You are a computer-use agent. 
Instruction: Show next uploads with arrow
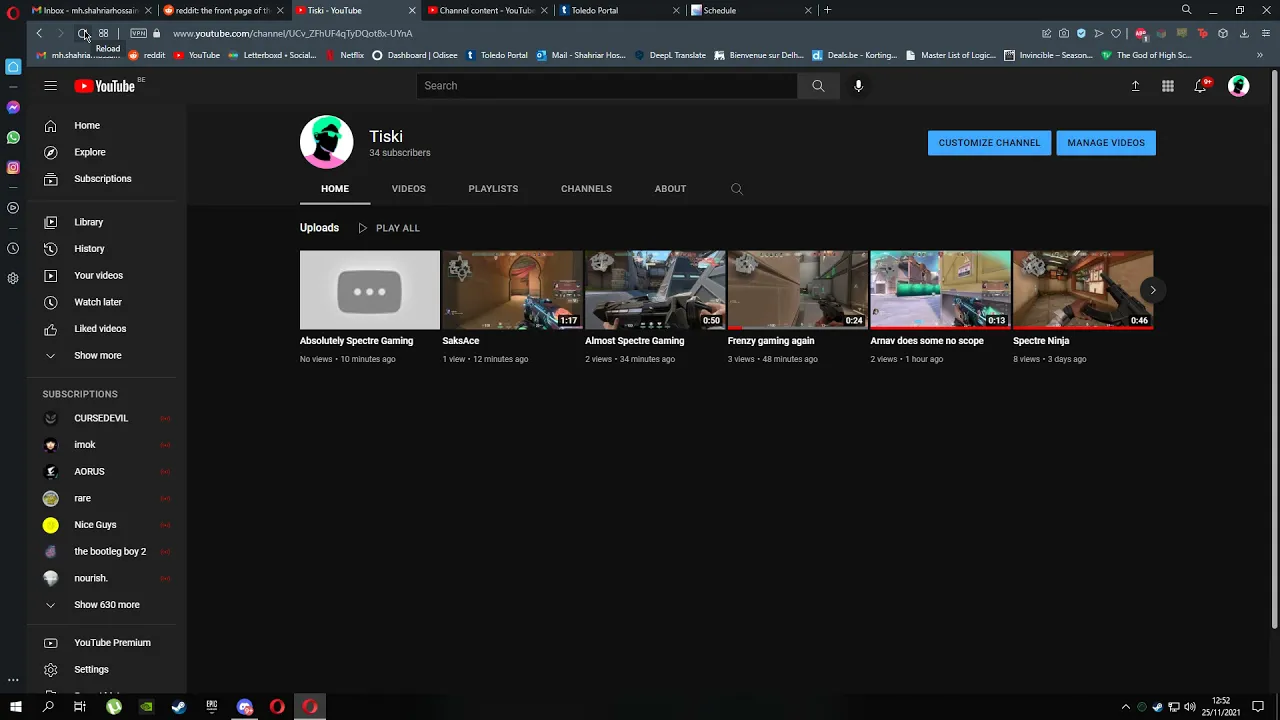[1152, 290]
